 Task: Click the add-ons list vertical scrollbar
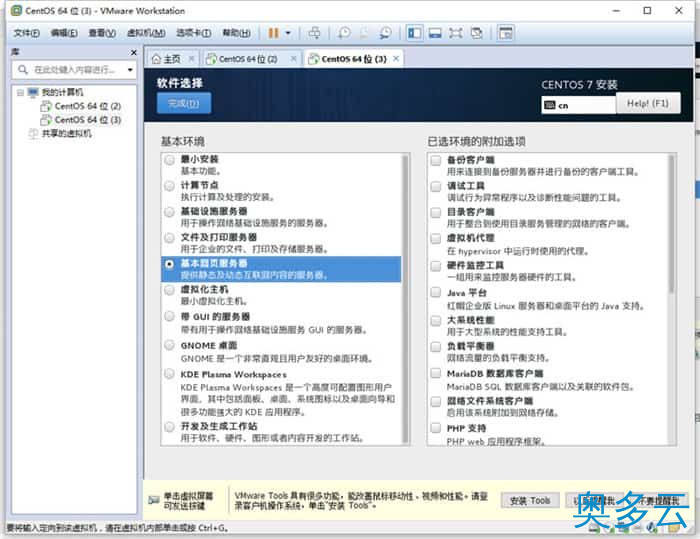(x=671, y=223)
